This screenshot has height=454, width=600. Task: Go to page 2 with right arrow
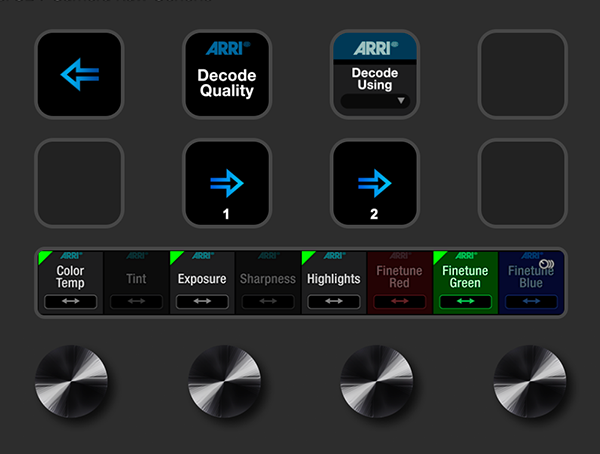point(375,183)
